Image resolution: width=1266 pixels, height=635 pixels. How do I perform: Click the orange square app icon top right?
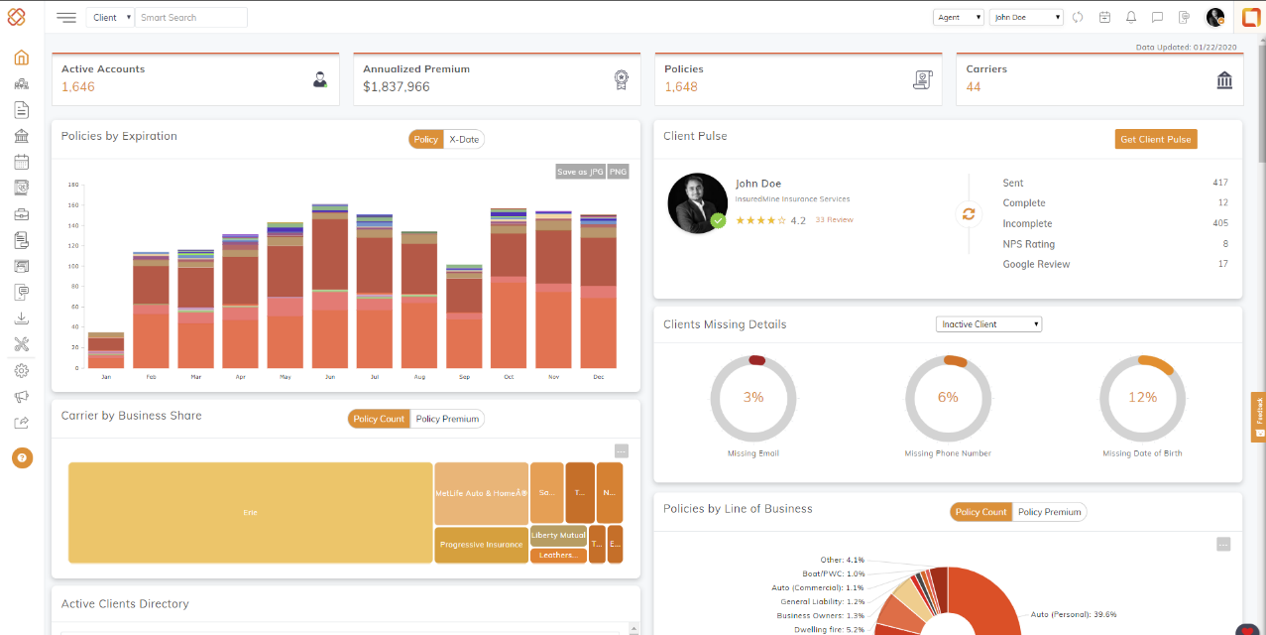(x=1251, y=17)
